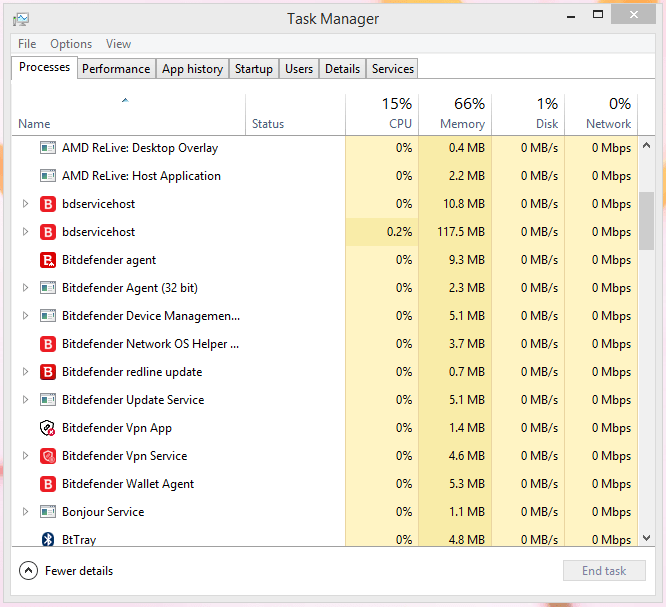Select the Processes tab
The width and height of the screenshot is (666, 607).
pos(44,68)
